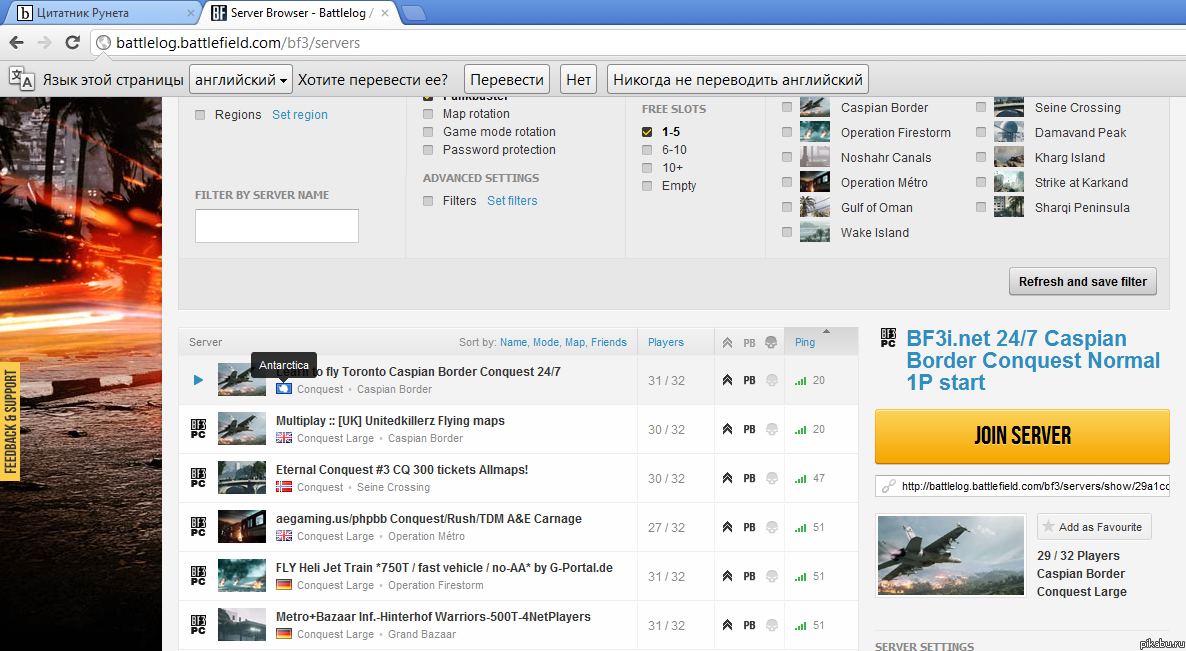The height and width of the screenshot is (651, 1186).
Task: Click the translate icon in the translation bar
Action: point(21,79)
